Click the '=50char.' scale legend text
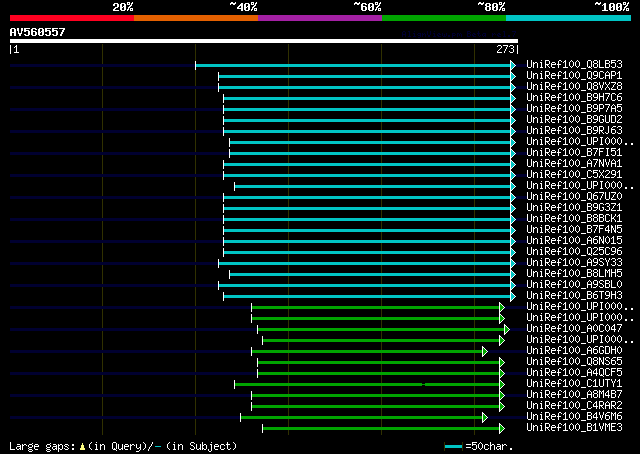Viewport: 640px width, 454px height. pos(489,446)
